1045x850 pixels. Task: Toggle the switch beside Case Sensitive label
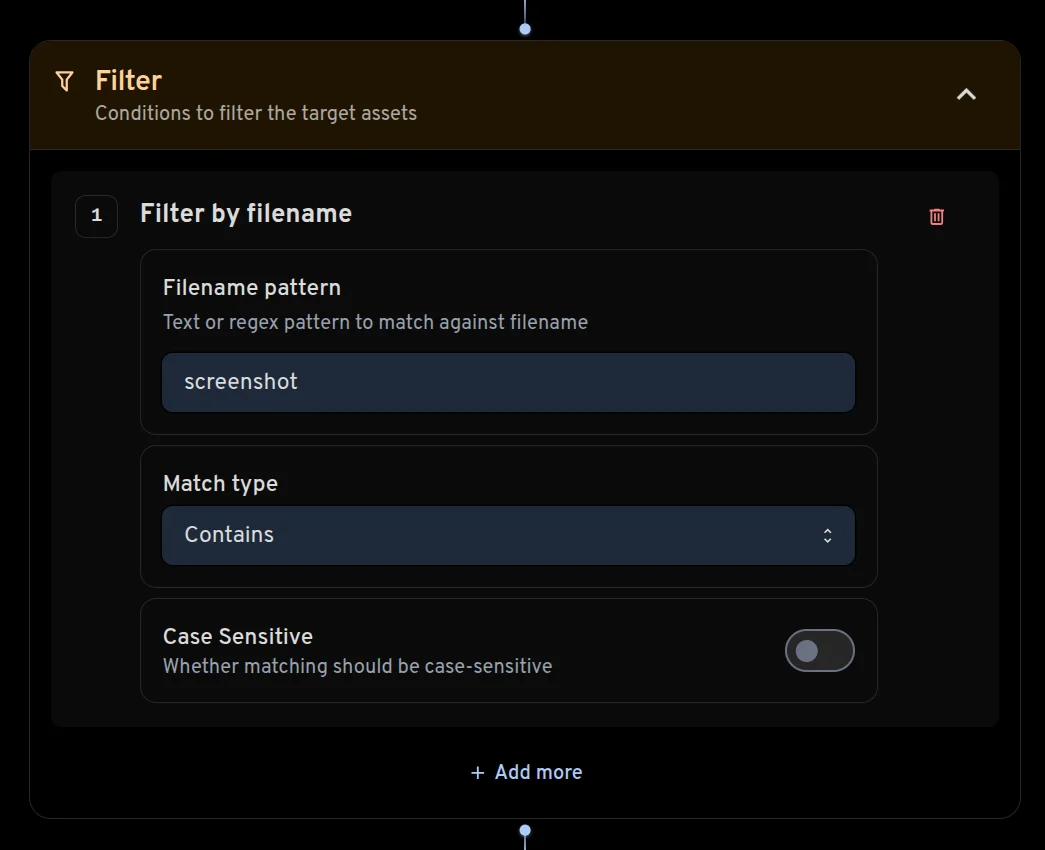click(819, 650)
